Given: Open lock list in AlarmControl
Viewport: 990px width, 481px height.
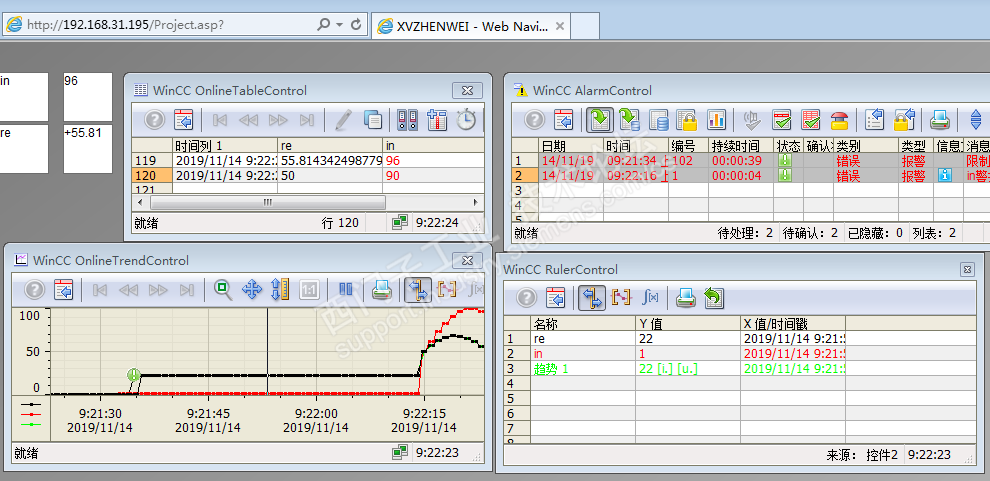Looking at the screenshot, I should point(687,119).
